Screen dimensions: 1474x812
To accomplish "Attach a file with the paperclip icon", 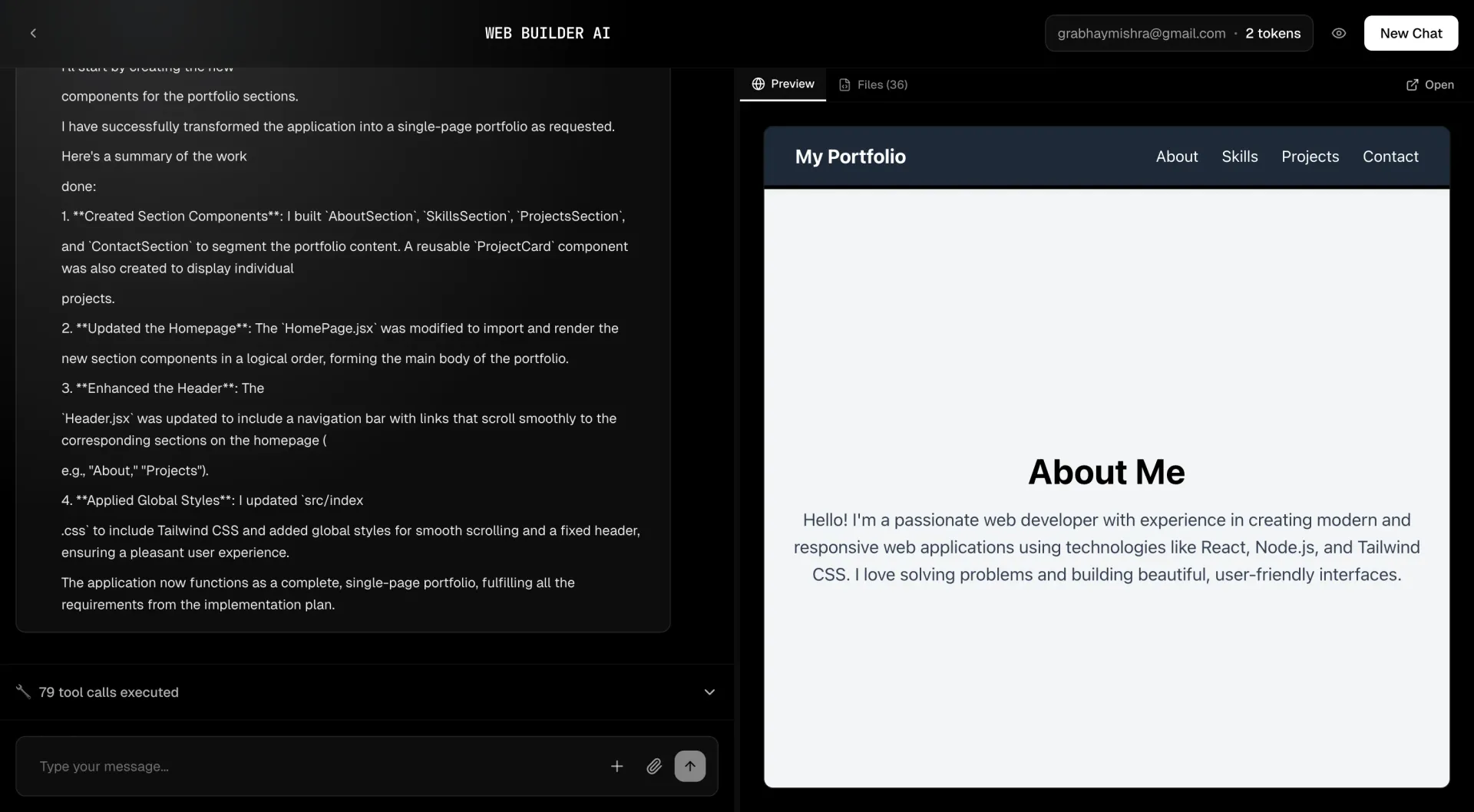I will (x=653, y=766).
